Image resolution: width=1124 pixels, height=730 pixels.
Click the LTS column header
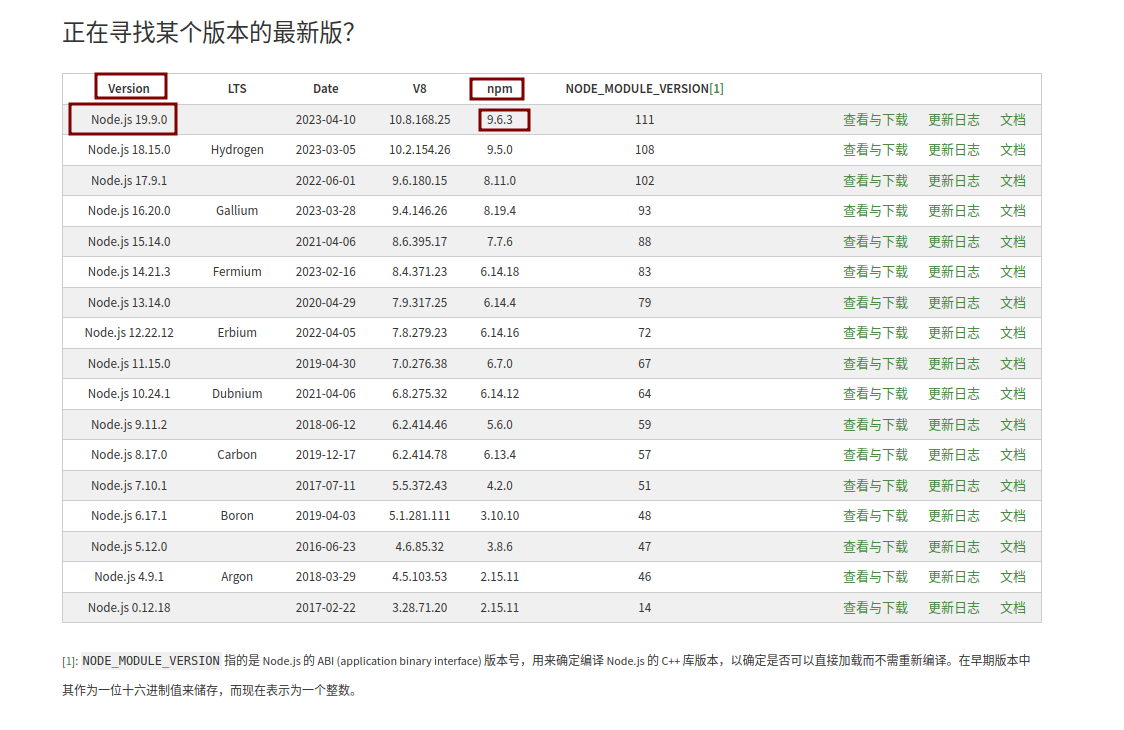click(x=237, y=88)
